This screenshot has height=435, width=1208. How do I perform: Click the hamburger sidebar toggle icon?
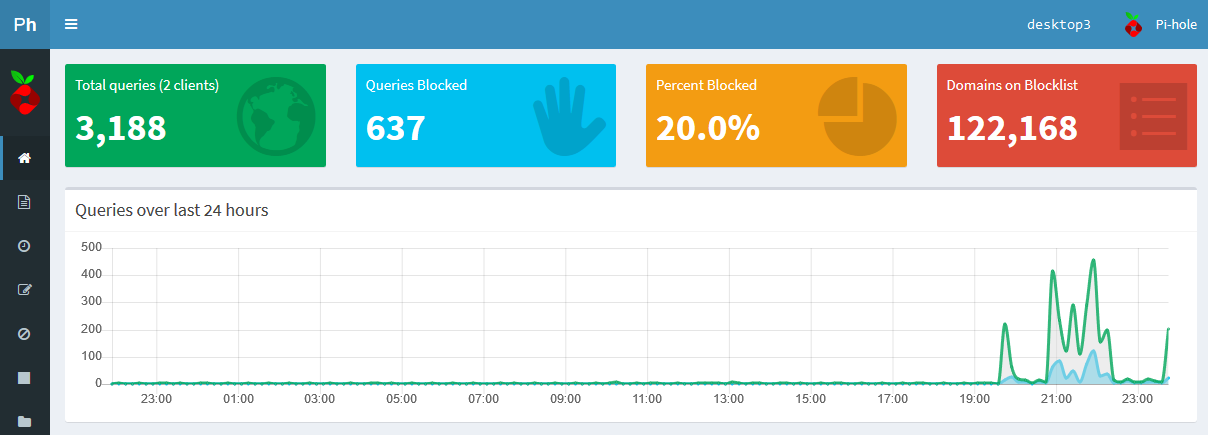click(x=71, y=24)
